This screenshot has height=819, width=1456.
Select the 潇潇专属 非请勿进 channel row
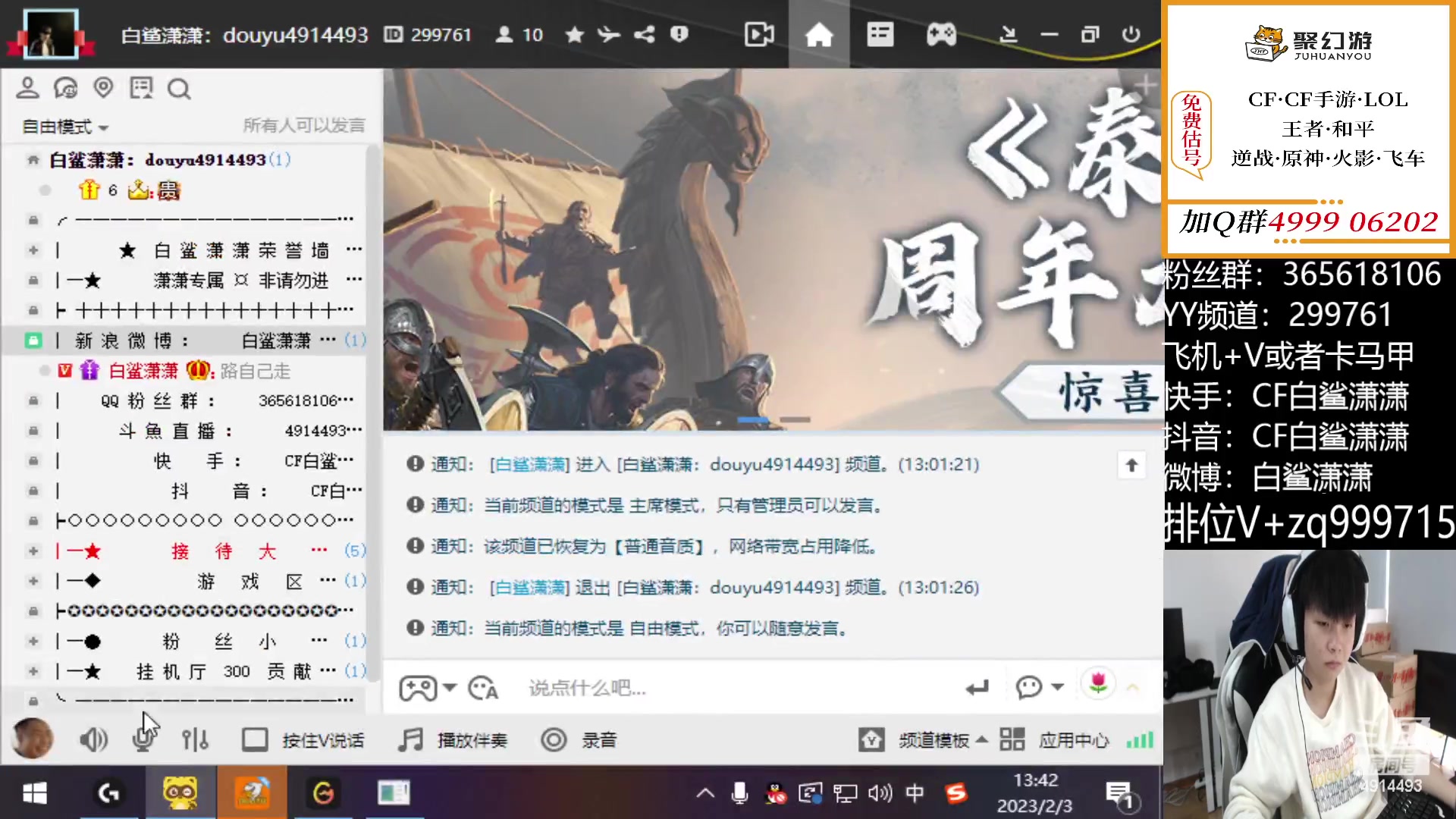pyautogui.click(x=184, y=280)
